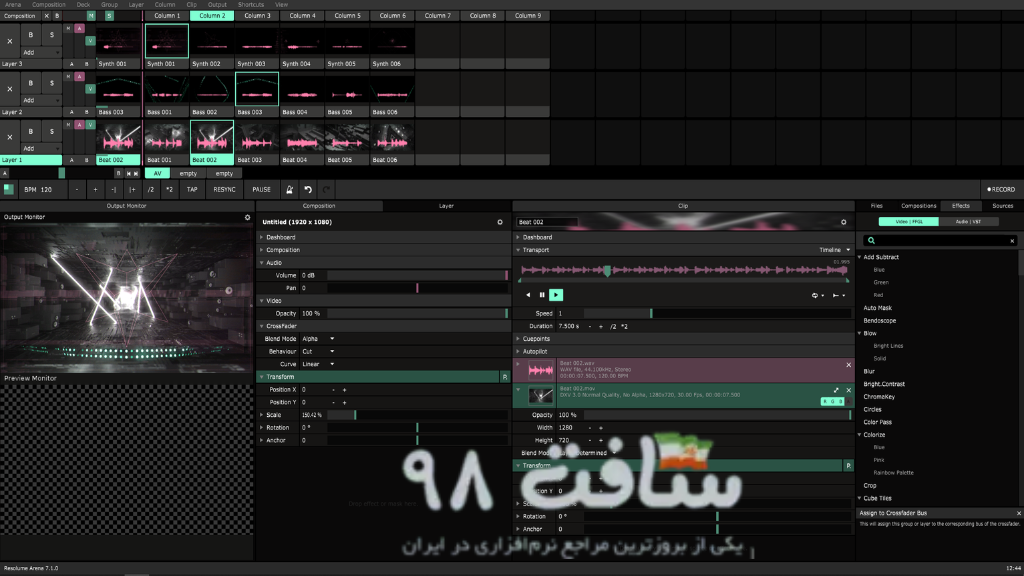This screenshot has width=1024, height=576.
Task: Click the effects search magnifier icon
Action: click(x=871, y=241)
